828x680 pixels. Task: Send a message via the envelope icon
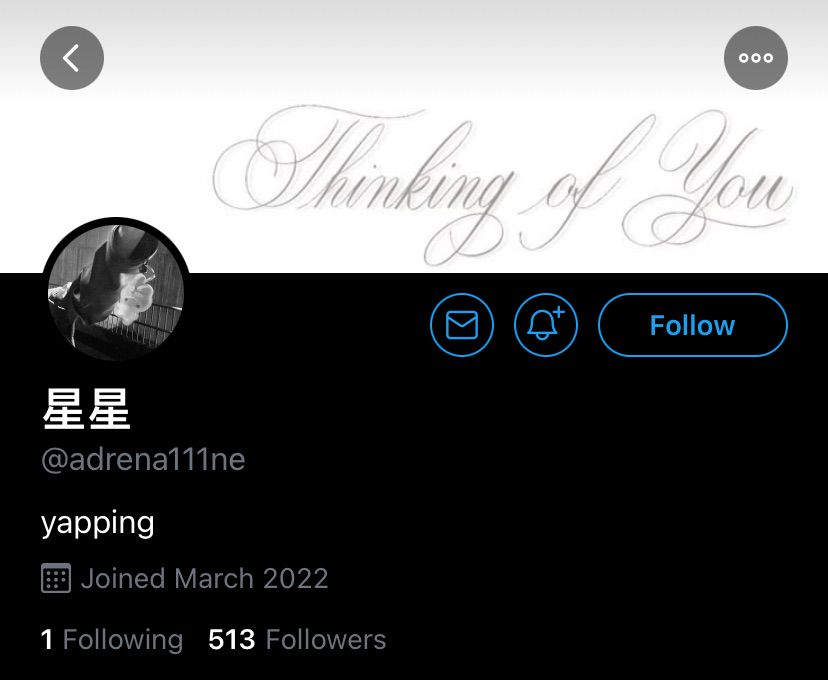(462, 325)
